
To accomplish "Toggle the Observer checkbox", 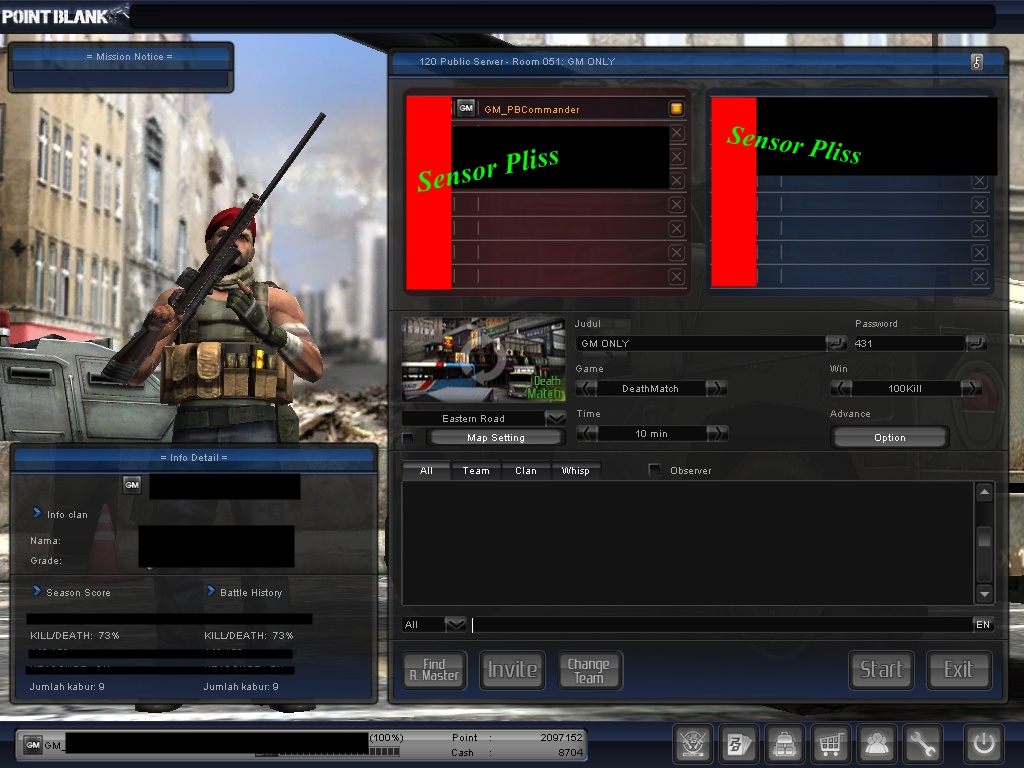I will [x=654, y=470].
